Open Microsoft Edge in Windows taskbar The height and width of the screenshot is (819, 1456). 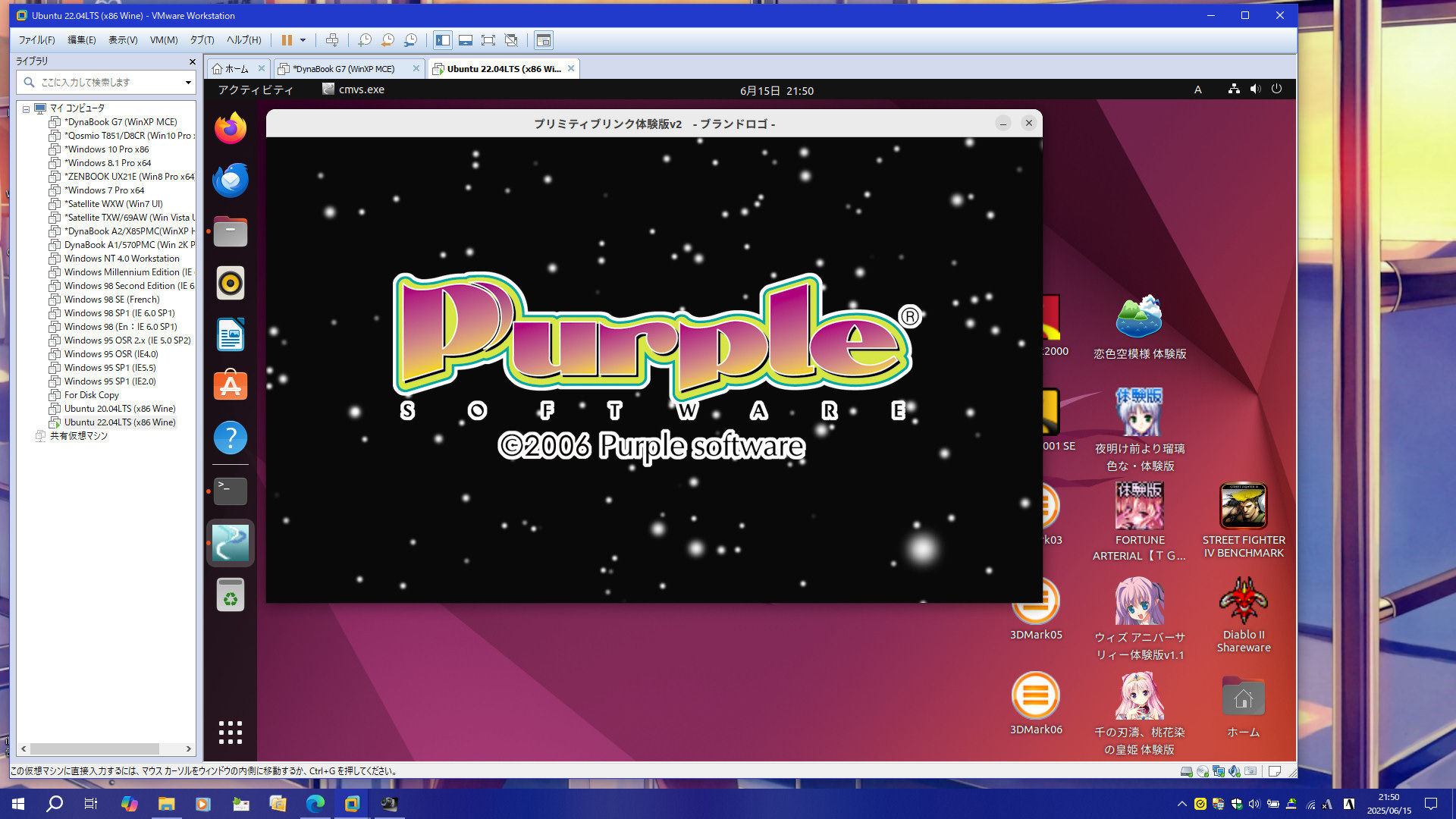pyautogui.click(x=315, y=804)
